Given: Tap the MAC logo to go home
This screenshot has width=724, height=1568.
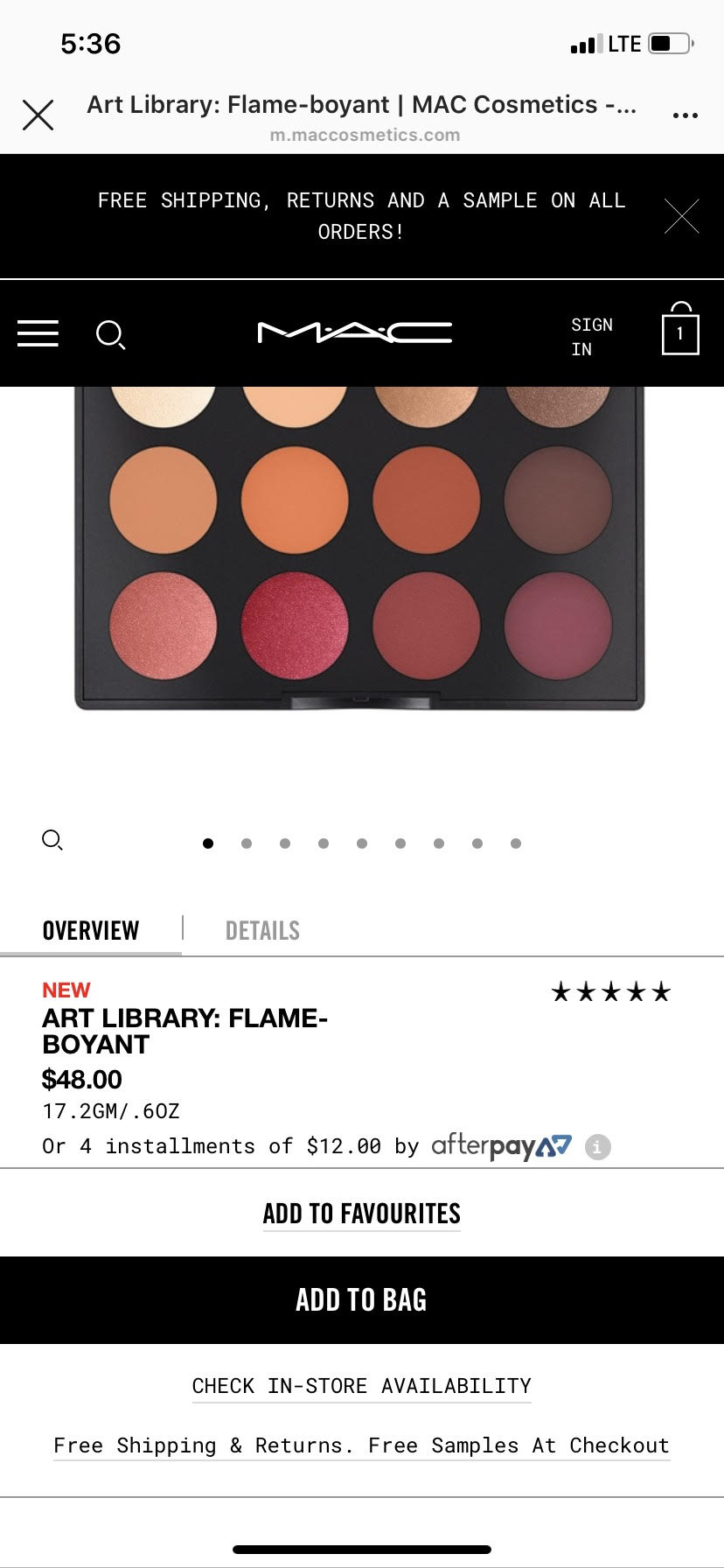Looking at the screenshot, I should click(x=355, y=332).
